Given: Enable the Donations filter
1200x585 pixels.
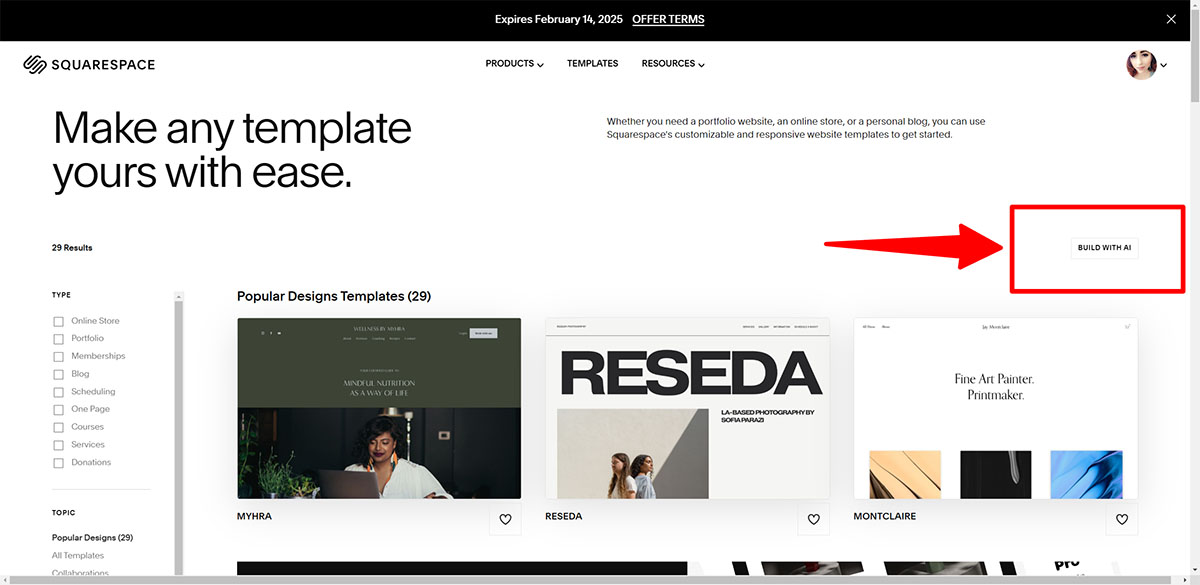Looking at the screenshot, I should click(58, 462).
